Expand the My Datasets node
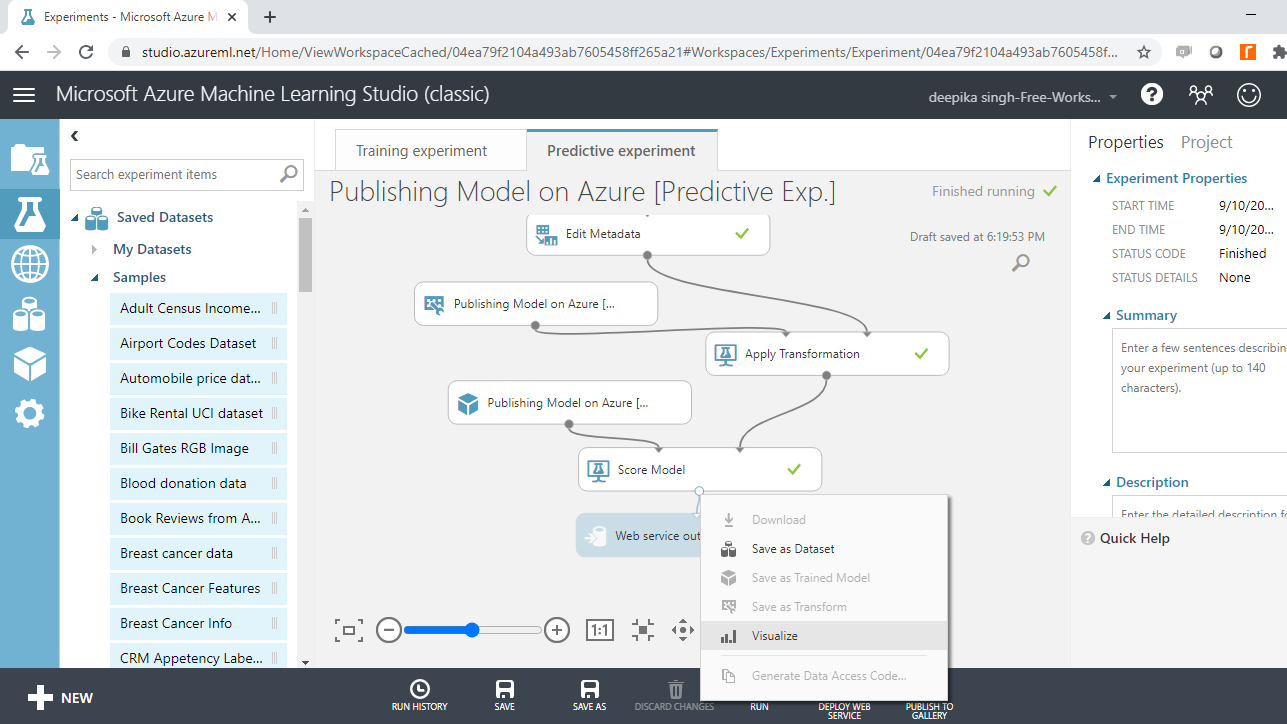The image size is (1287, 724). 95,249
